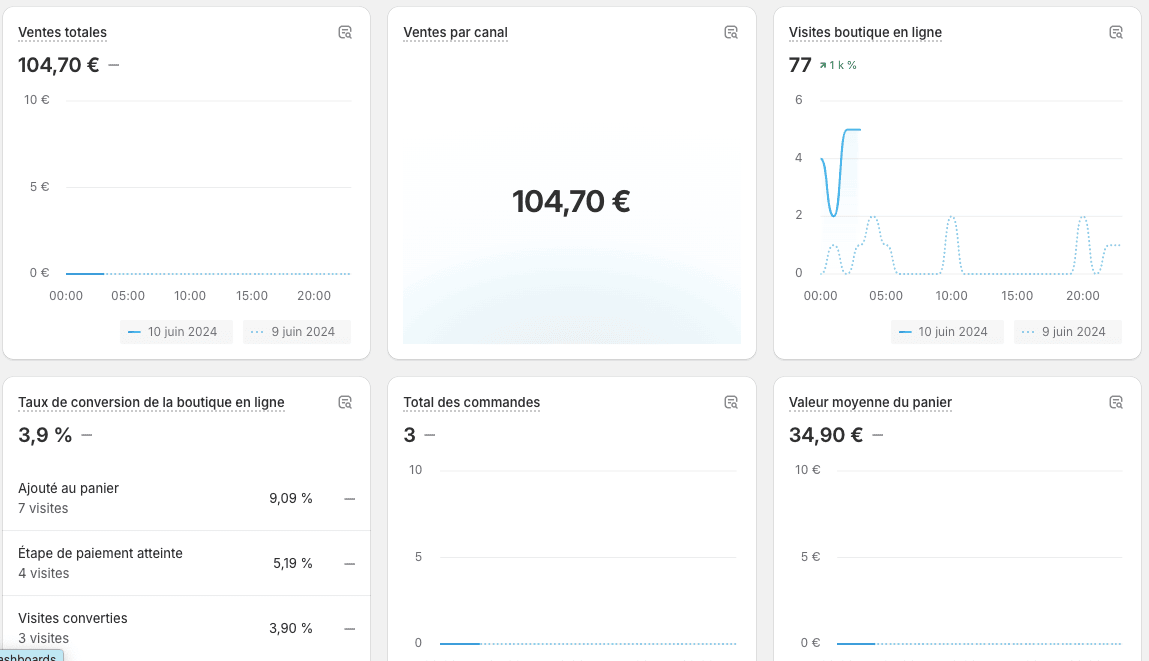This screenshot has width=1149, height=661.
Task: Select the Visites converties row
Action: [x=186, y=628]
